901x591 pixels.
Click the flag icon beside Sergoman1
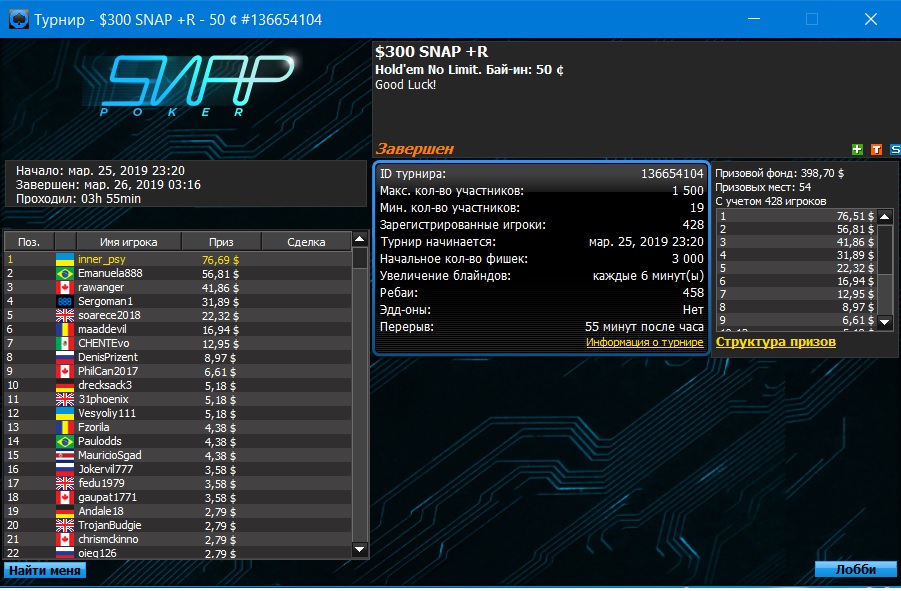65,302
